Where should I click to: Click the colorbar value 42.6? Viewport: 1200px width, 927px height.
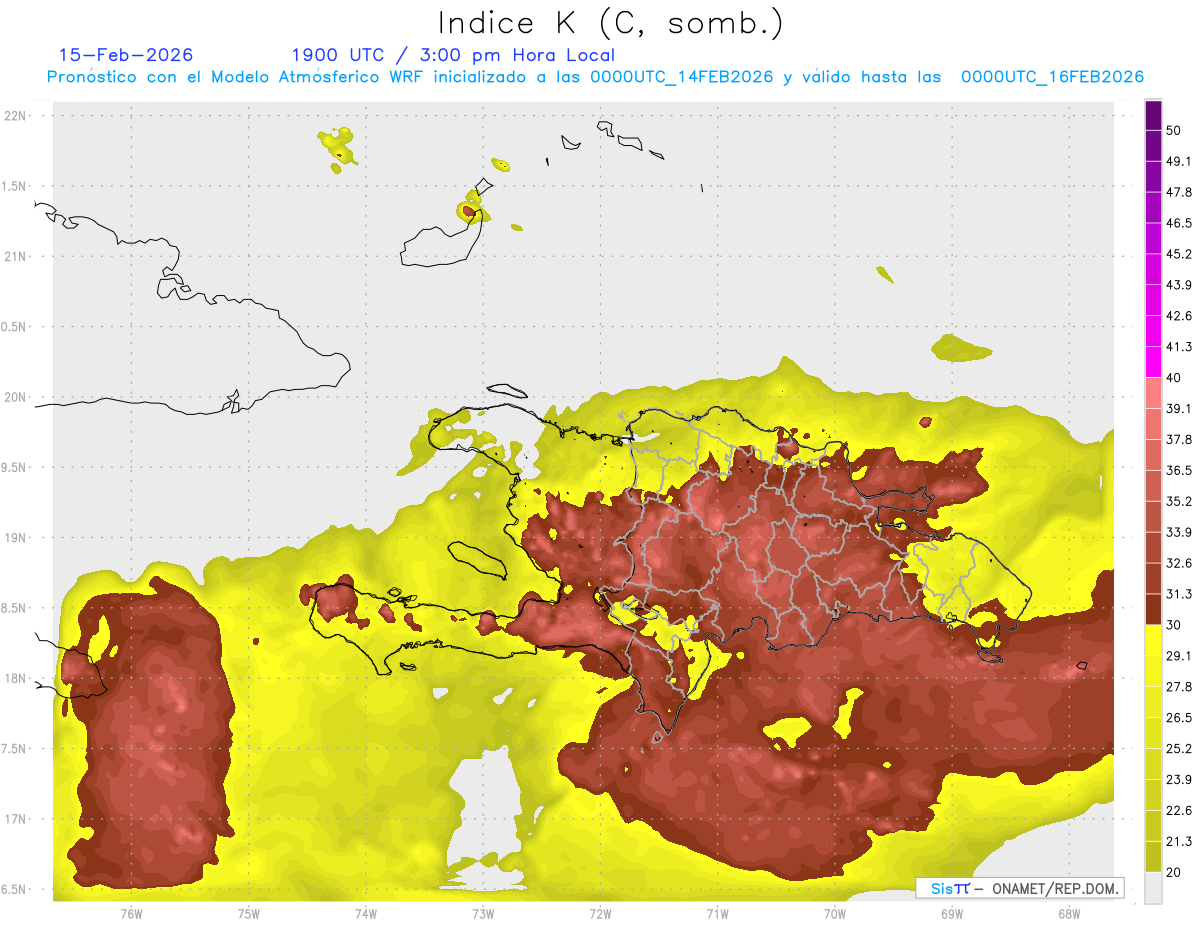(x=1179, y=316)
